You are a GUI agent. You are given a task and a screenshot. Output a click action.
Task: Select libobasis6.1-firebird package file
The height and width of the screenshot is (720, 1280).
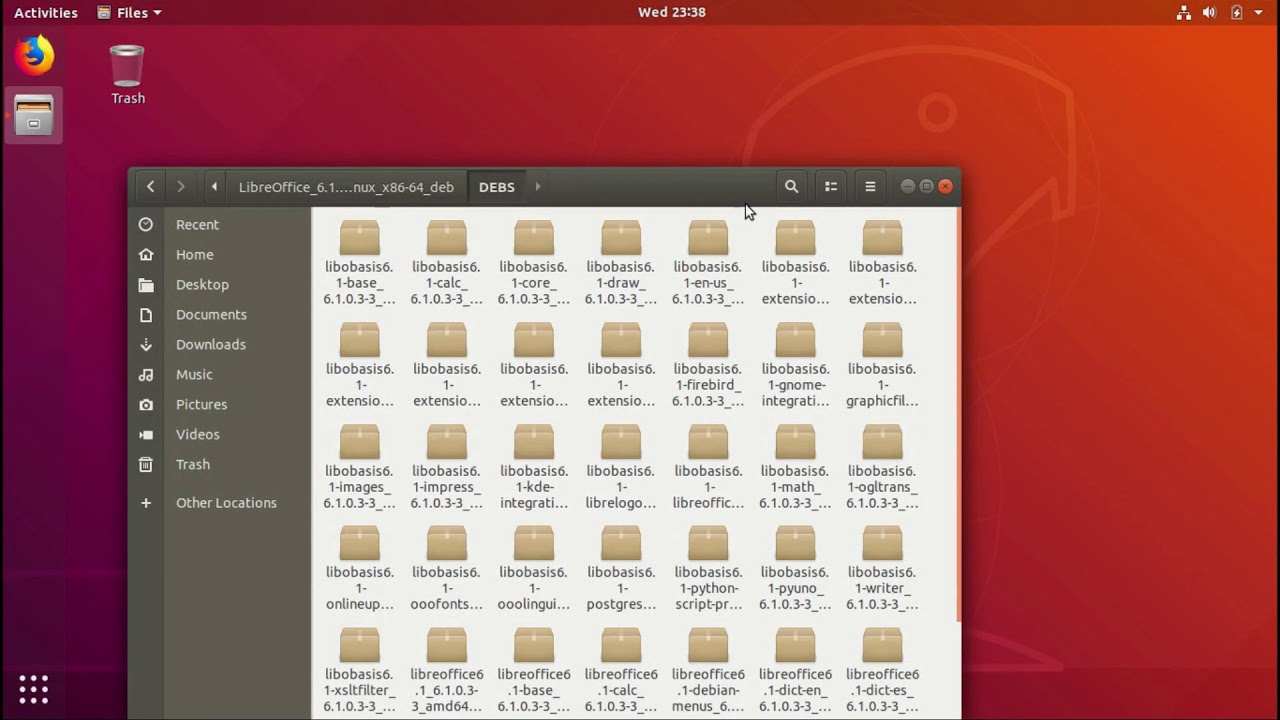(x=708, y=365)
